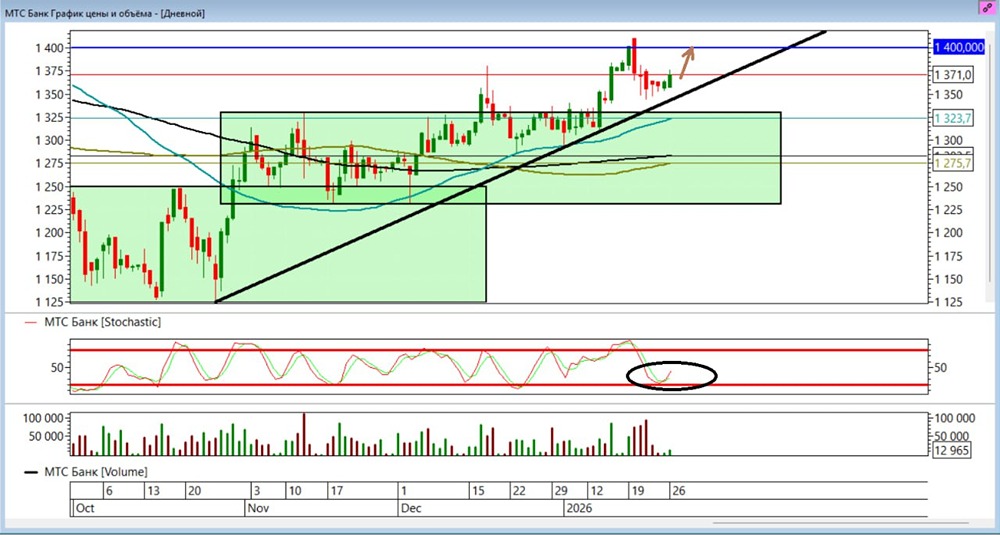
Task: Click the 12 965 volume value label
Action: (953, 450)
